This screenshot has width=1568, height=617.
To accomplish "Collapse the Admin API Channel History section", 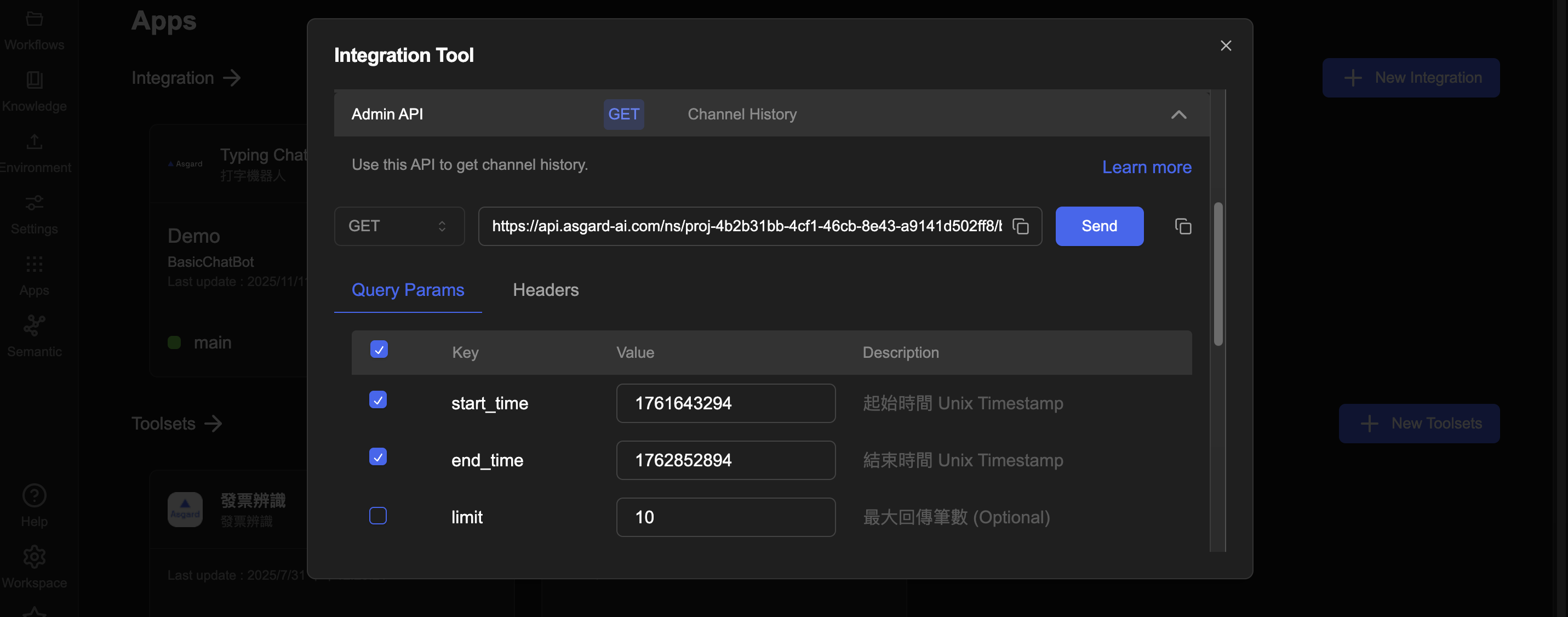I will (1178, 115).
